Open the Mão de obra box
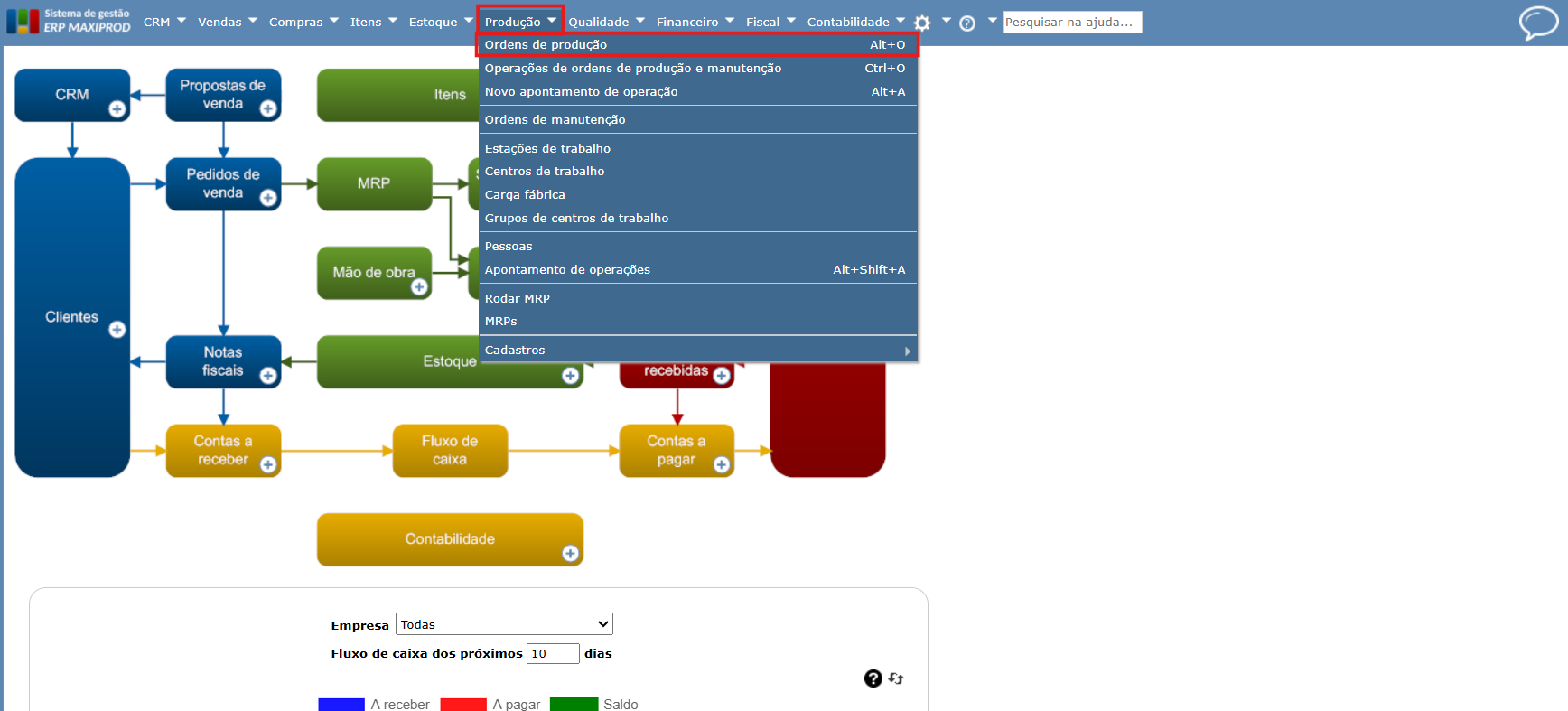This screenshot has height=711, width=1568. coord(374,272)
